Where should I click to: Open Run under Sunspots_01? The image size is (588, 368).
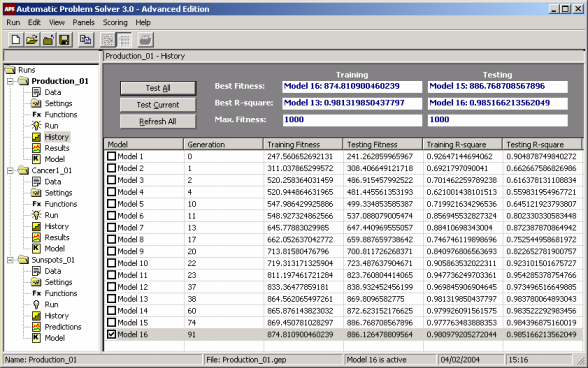tap(51, 304)
